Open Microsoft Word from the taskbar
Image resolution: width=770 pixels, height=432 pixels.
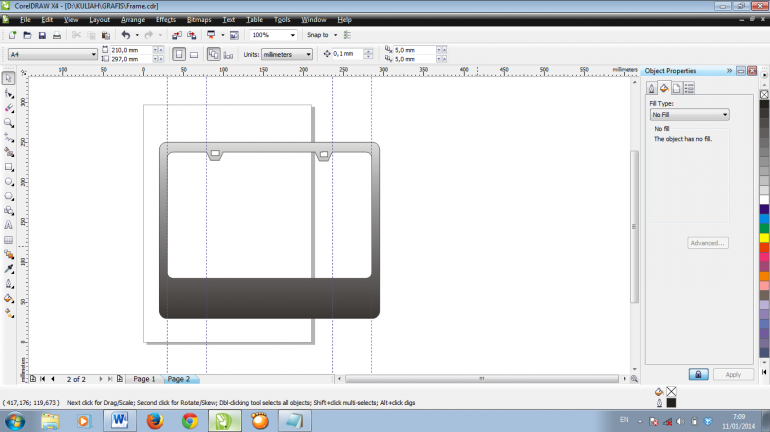pyautogui.click(x=119, y=421)
